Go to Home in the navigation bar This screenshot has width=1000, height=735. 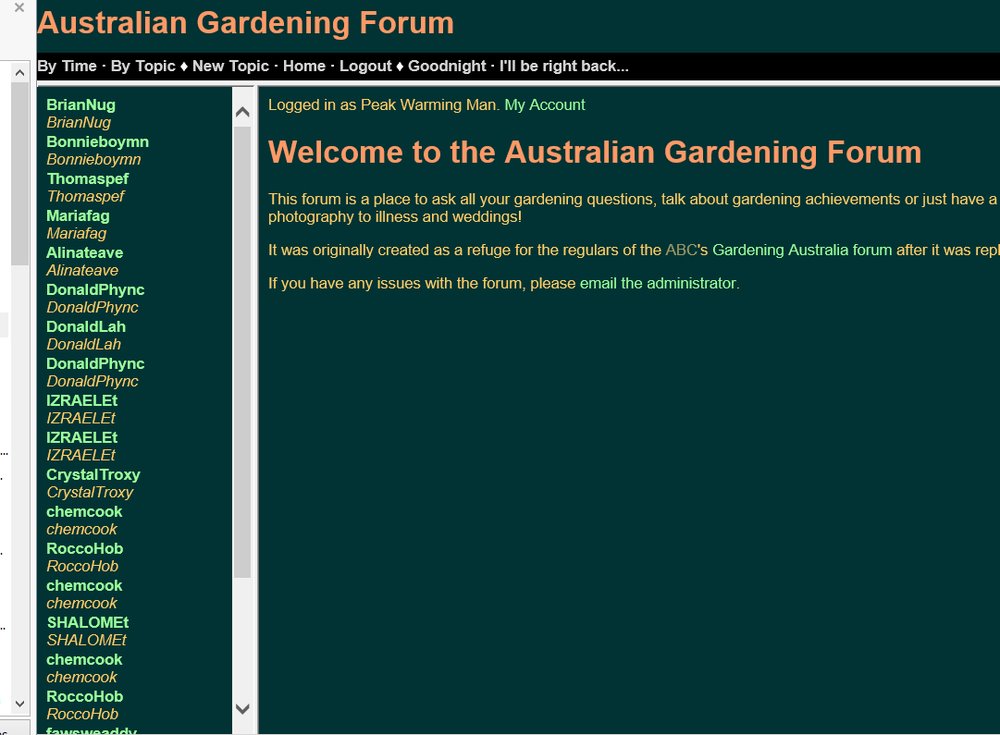point(304,66)
